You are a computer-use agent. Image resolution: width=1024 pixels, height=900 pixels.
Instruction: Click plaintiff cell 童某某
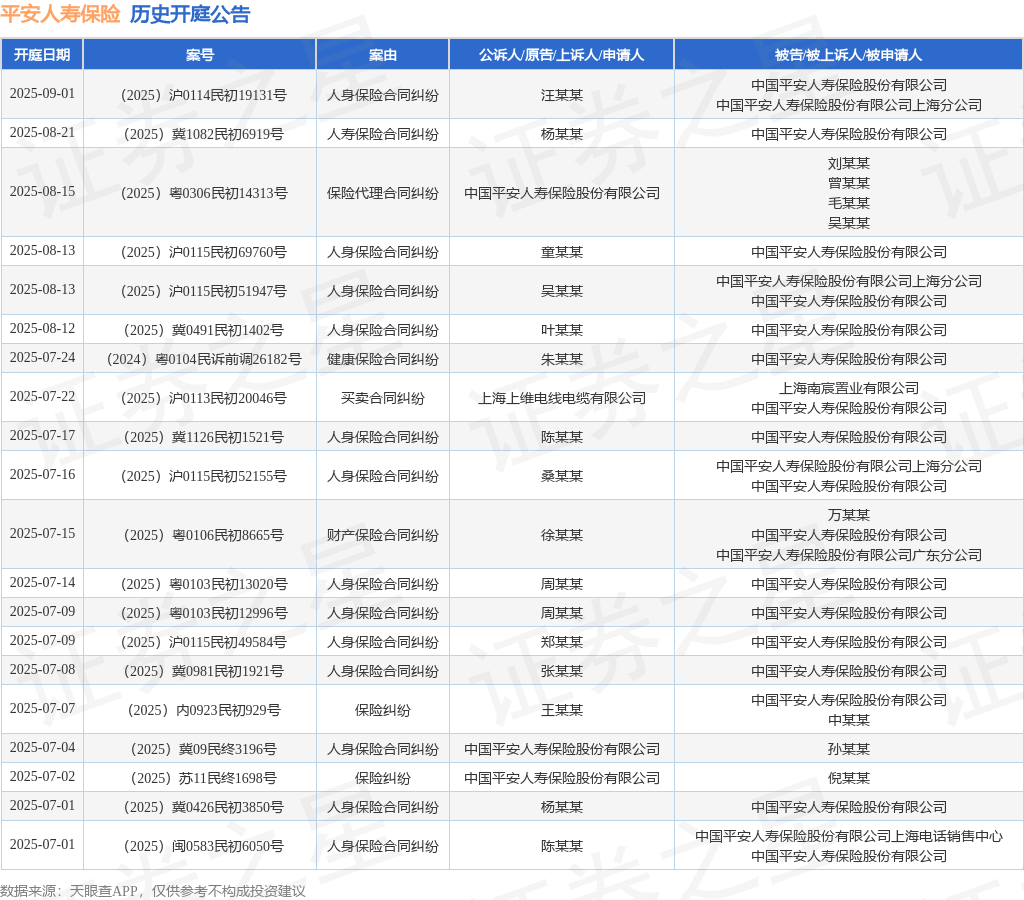click(562, 252)
